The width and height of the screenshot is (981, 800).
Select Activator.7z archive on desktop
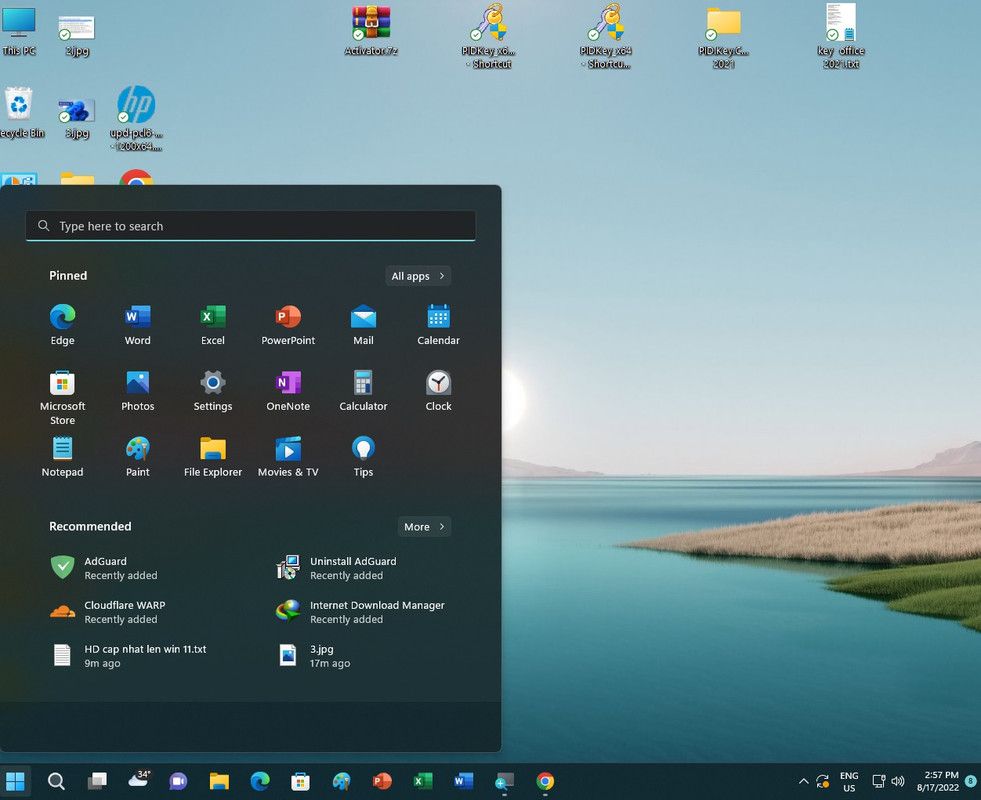371,30
